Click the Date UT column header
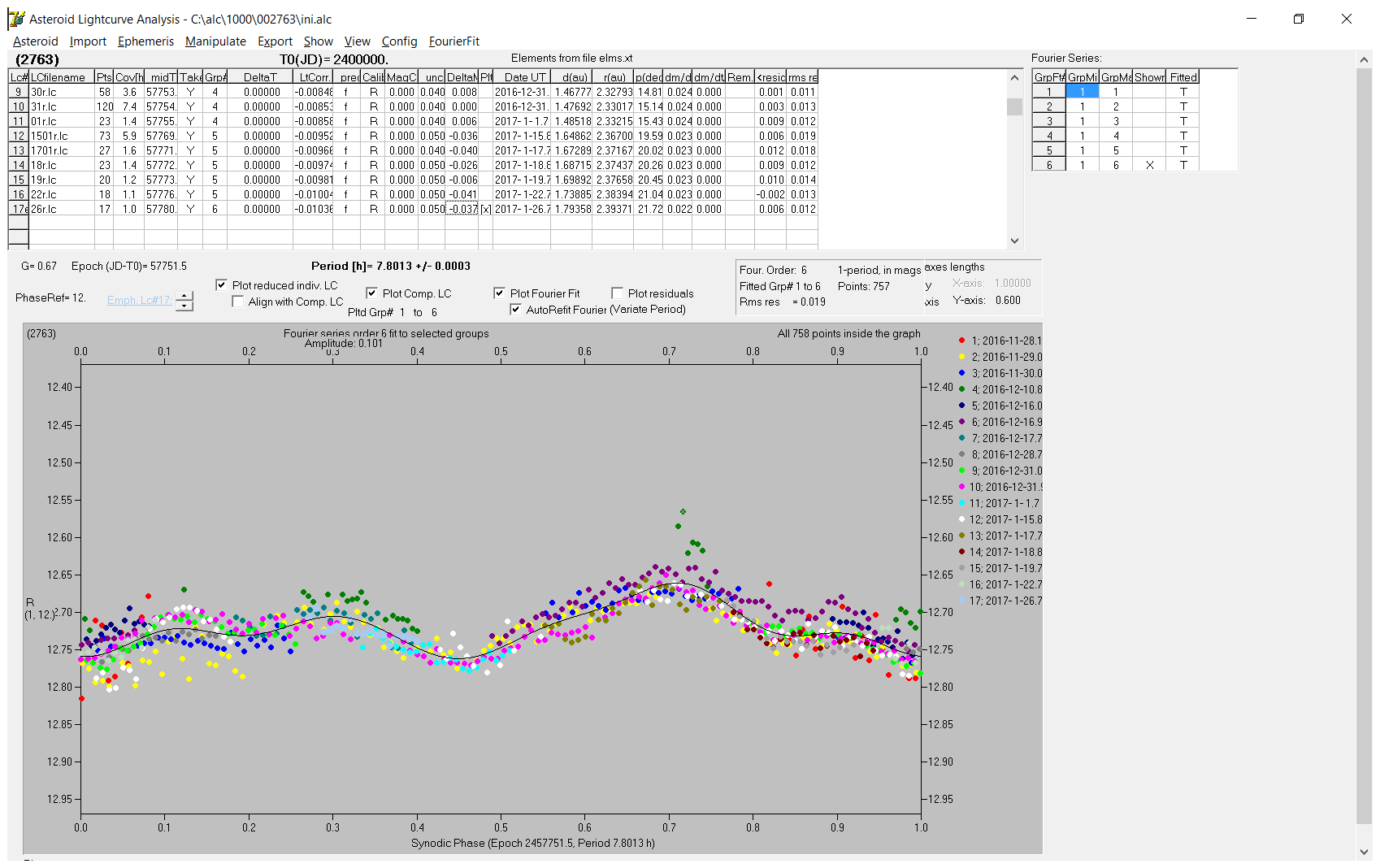1380x868 pixels. tap(522, 77)
